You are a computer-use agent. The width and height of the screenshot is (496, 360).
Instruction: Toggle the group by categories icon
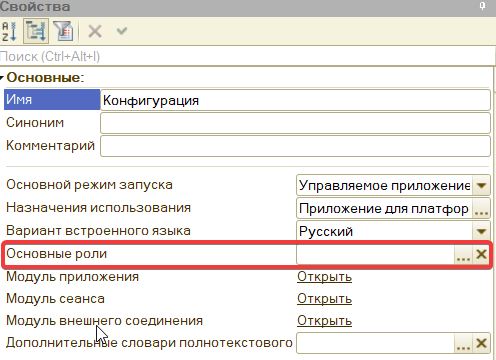[36, 31]
